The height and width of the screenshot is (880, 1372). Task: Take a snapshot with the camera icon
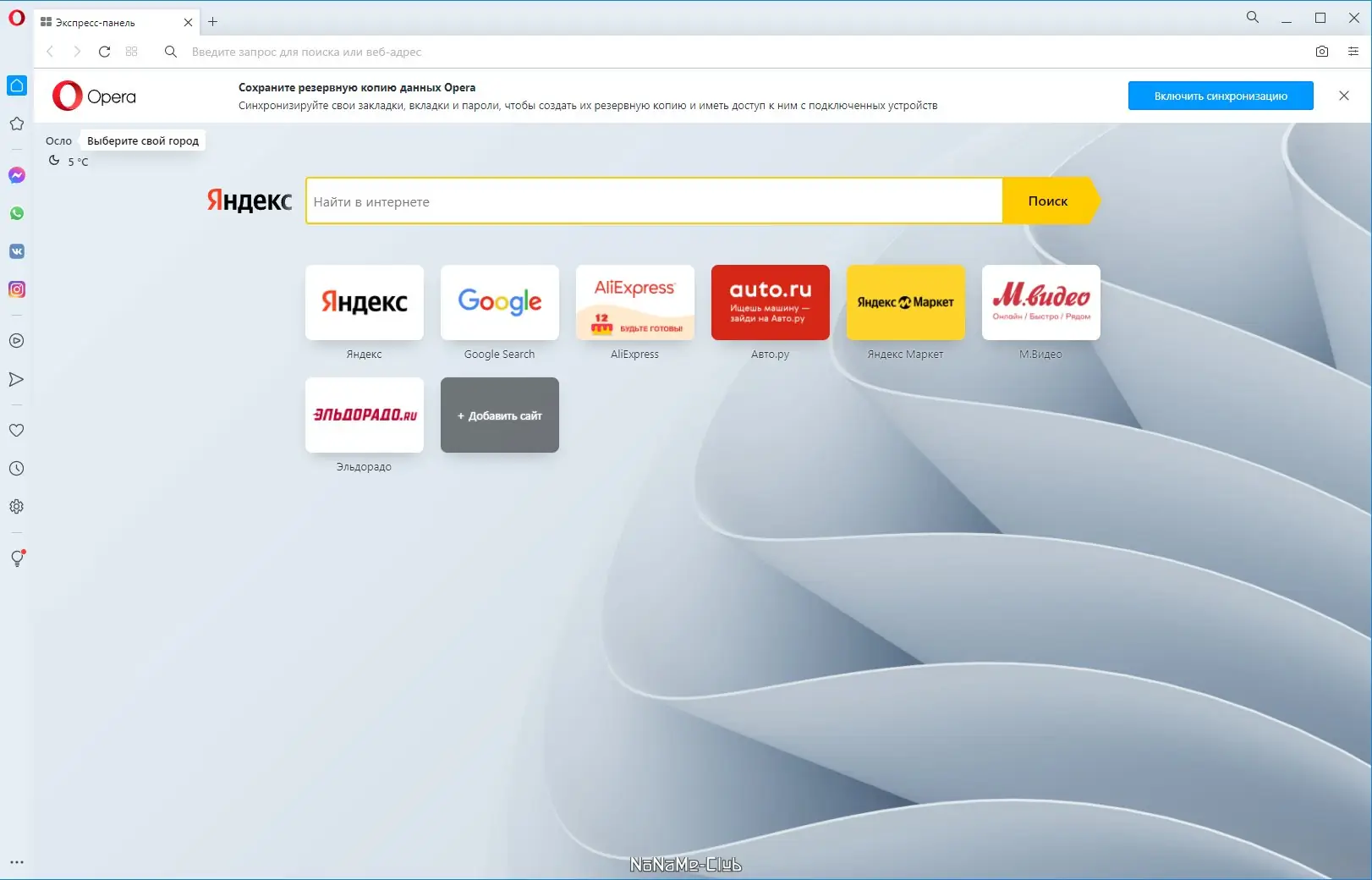(x=1322, y=52)
